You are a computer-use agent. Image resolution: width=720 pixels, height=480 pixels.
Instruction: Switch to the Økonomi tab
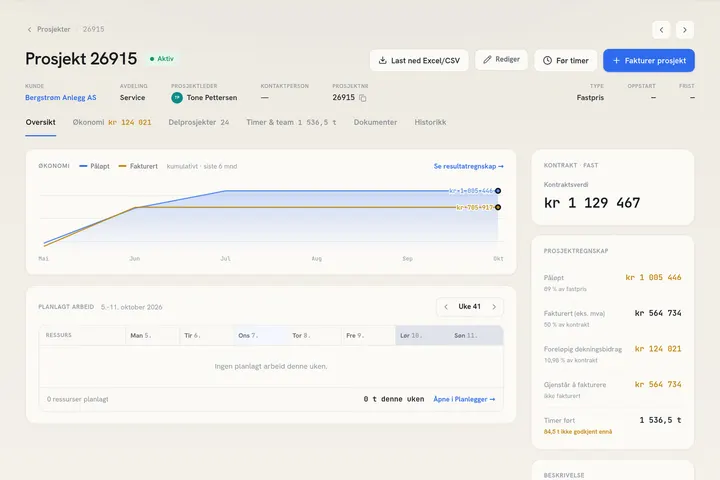pyautogui.click(x=112, y=122)
